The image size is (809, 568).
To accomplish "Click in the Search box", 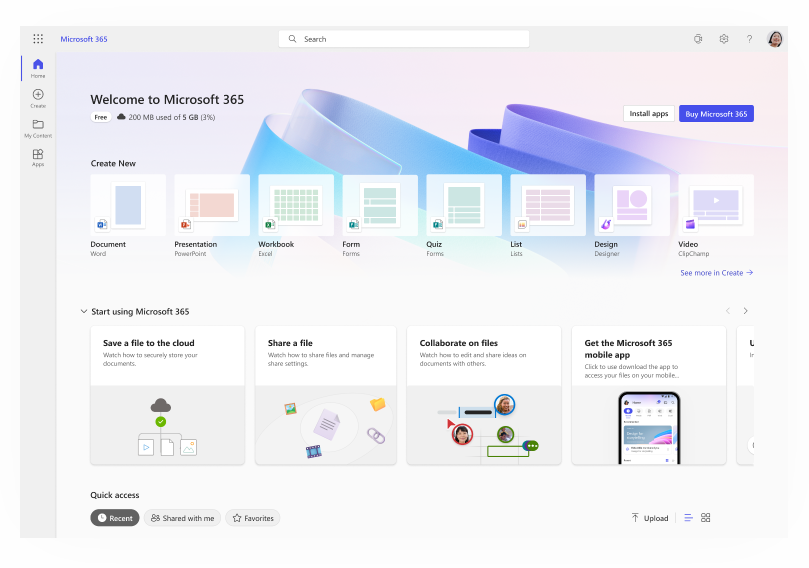I will click(404, 39).
